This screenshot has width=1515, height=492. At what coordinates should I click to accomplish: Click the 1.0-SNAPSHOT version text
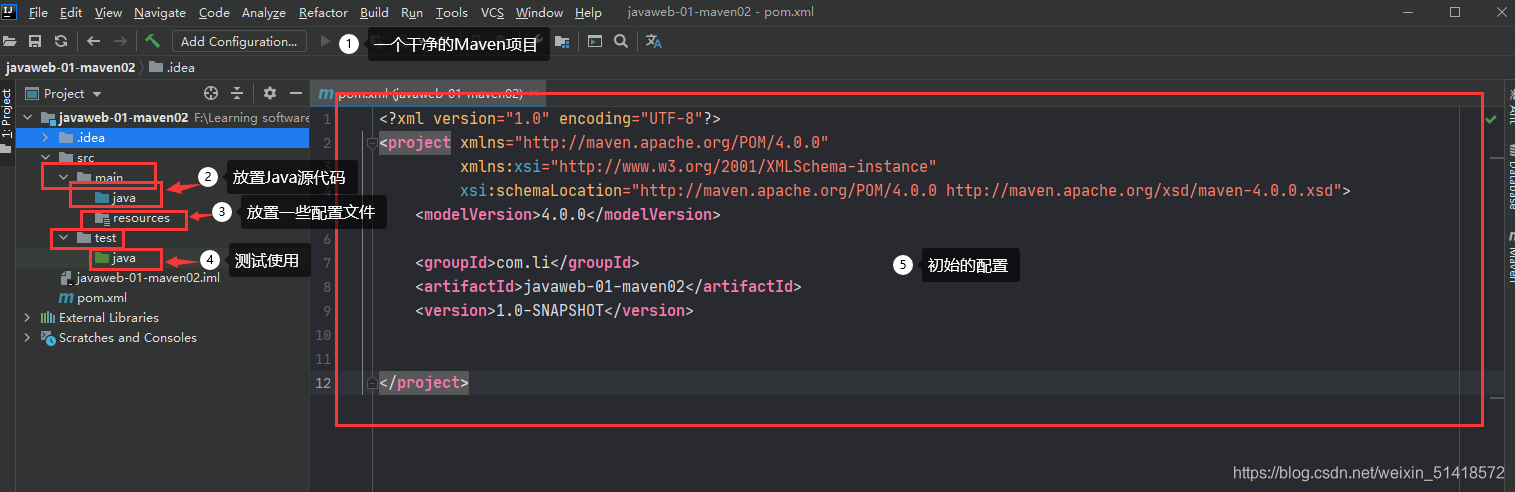[x=550, y=311]
